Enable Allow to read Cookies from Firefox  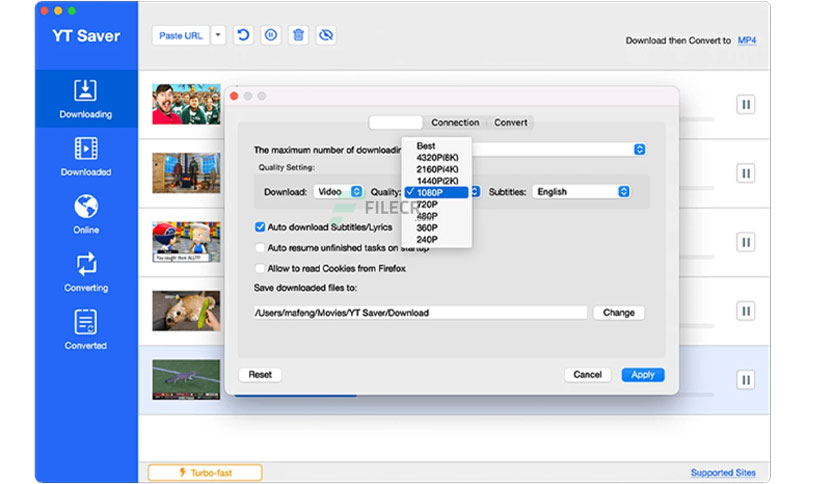(260, 268)
